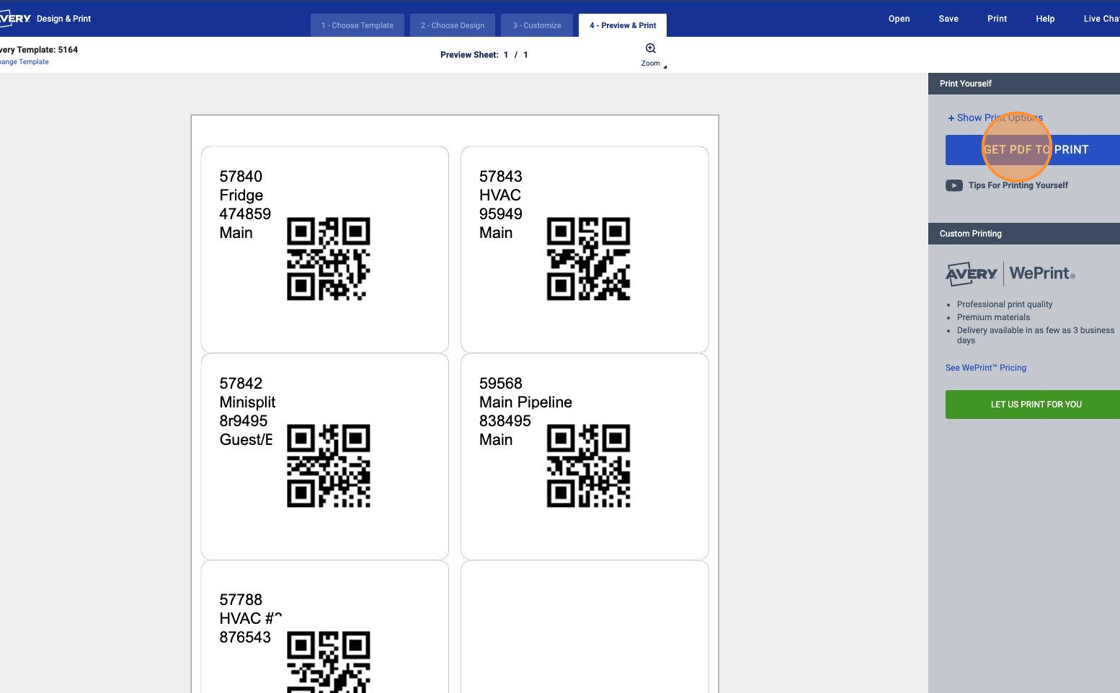
Task: Click the 57788 text
Action: click(241, 600)
